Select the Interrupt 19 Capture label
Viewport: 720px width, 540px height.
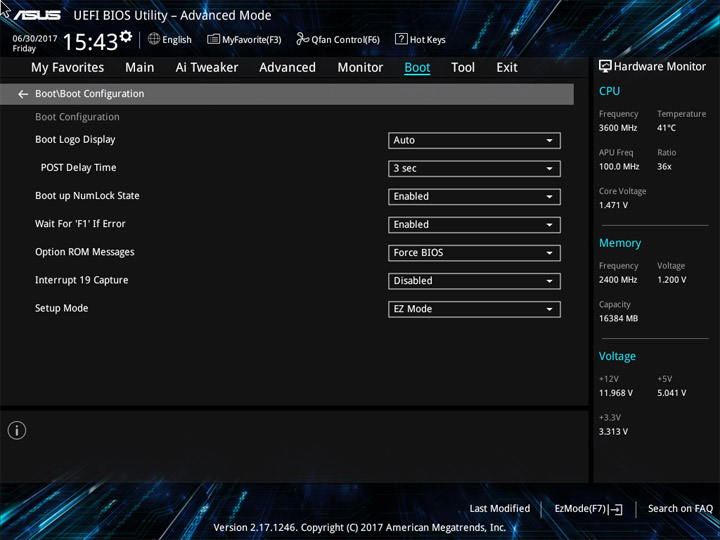coord(82,280)
